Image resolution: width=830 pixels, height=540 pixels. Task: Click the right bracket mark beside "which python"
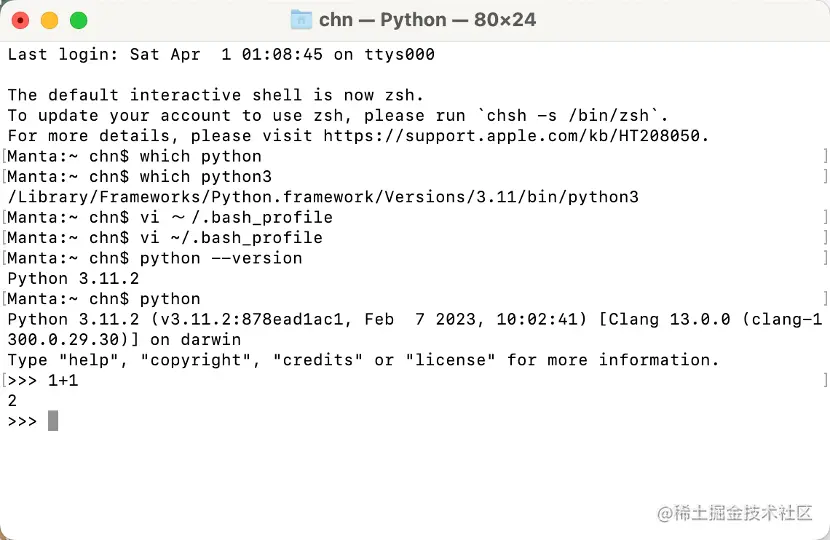point(825,157)
